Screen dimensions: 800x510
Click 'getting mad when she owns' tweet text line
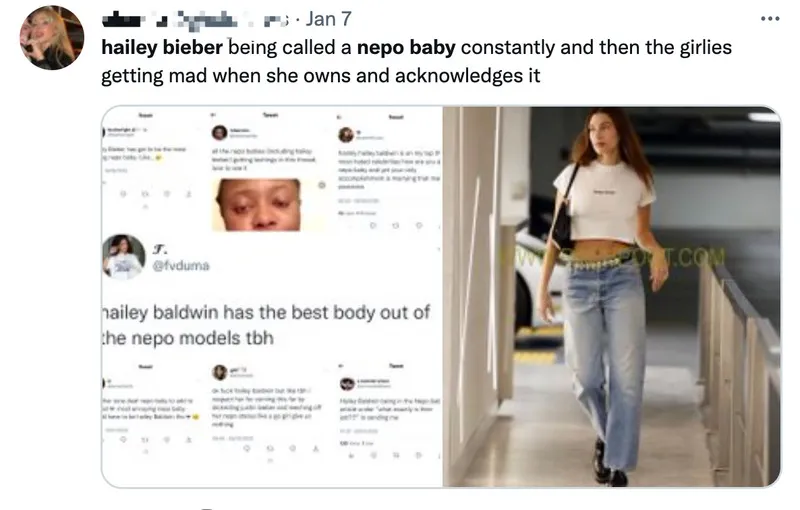[320, 76]
